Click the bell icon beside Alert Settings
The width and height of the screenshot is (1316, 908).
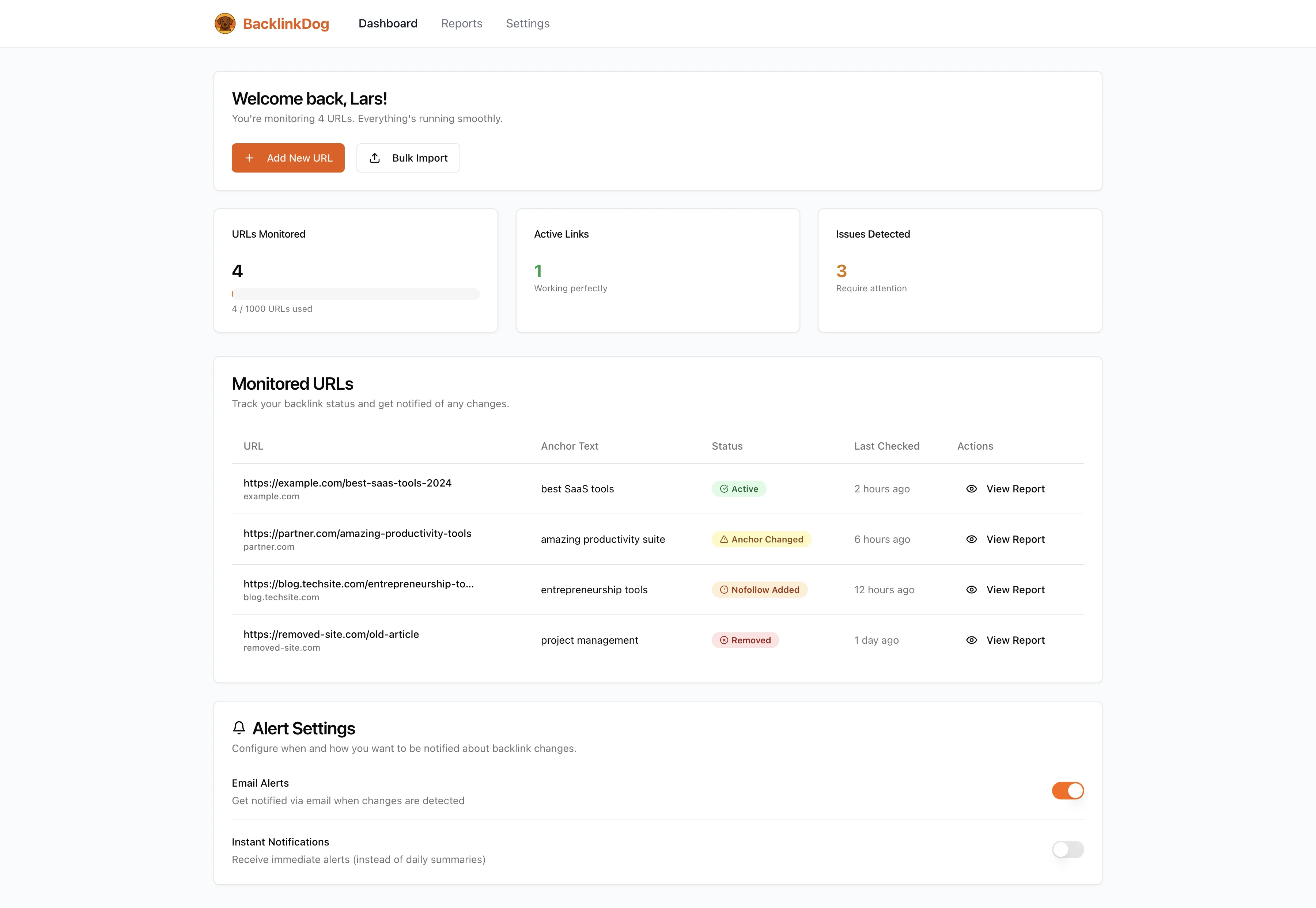[x=239, y=728]
